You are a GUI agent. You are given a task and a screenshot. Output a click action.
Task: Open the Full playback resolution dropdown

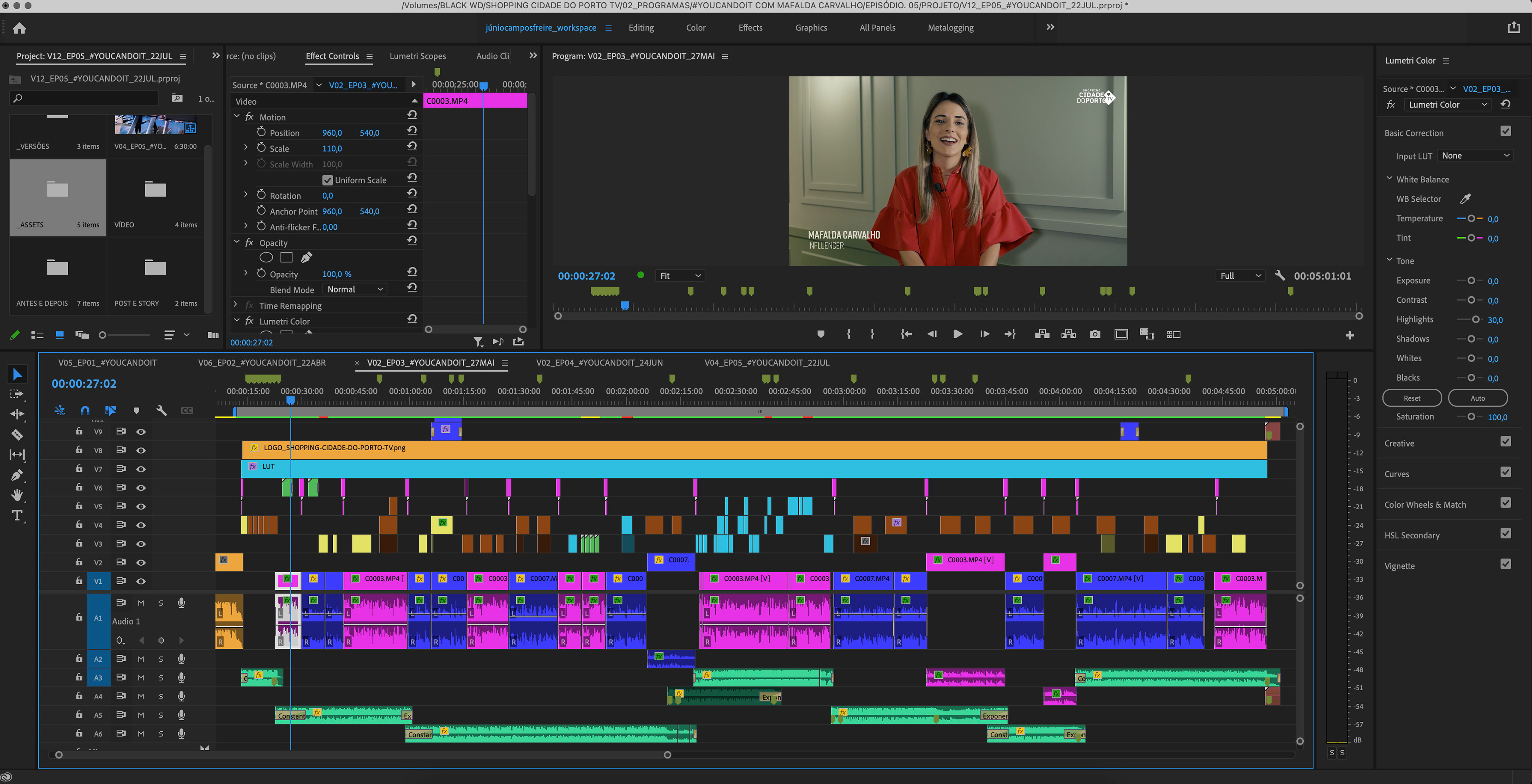pos(1240,276)
